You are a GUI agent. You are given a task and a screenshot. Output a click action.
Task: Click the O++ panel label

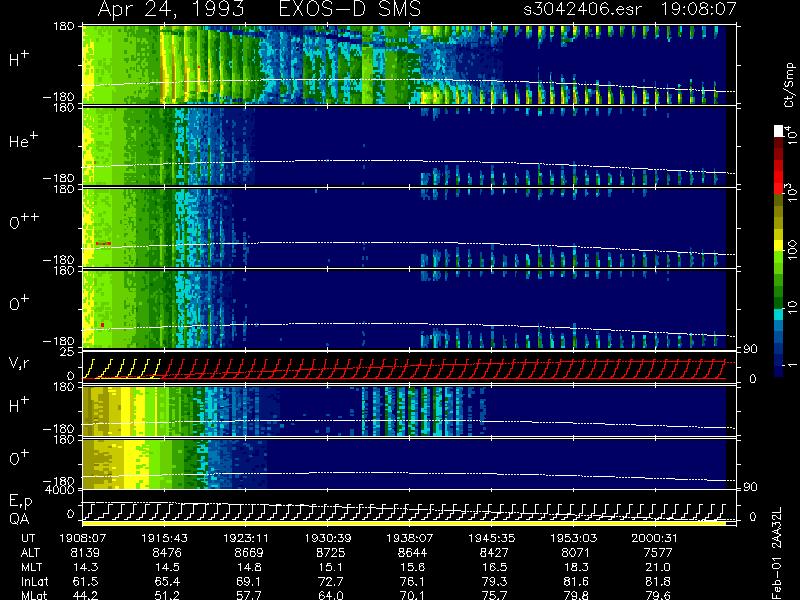point(24,220)
